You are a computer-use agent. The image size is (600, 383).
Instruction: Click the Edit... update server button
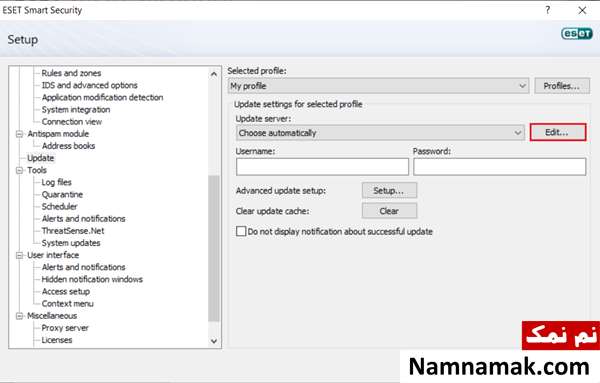pyautogui.click(x=558, y=132)
